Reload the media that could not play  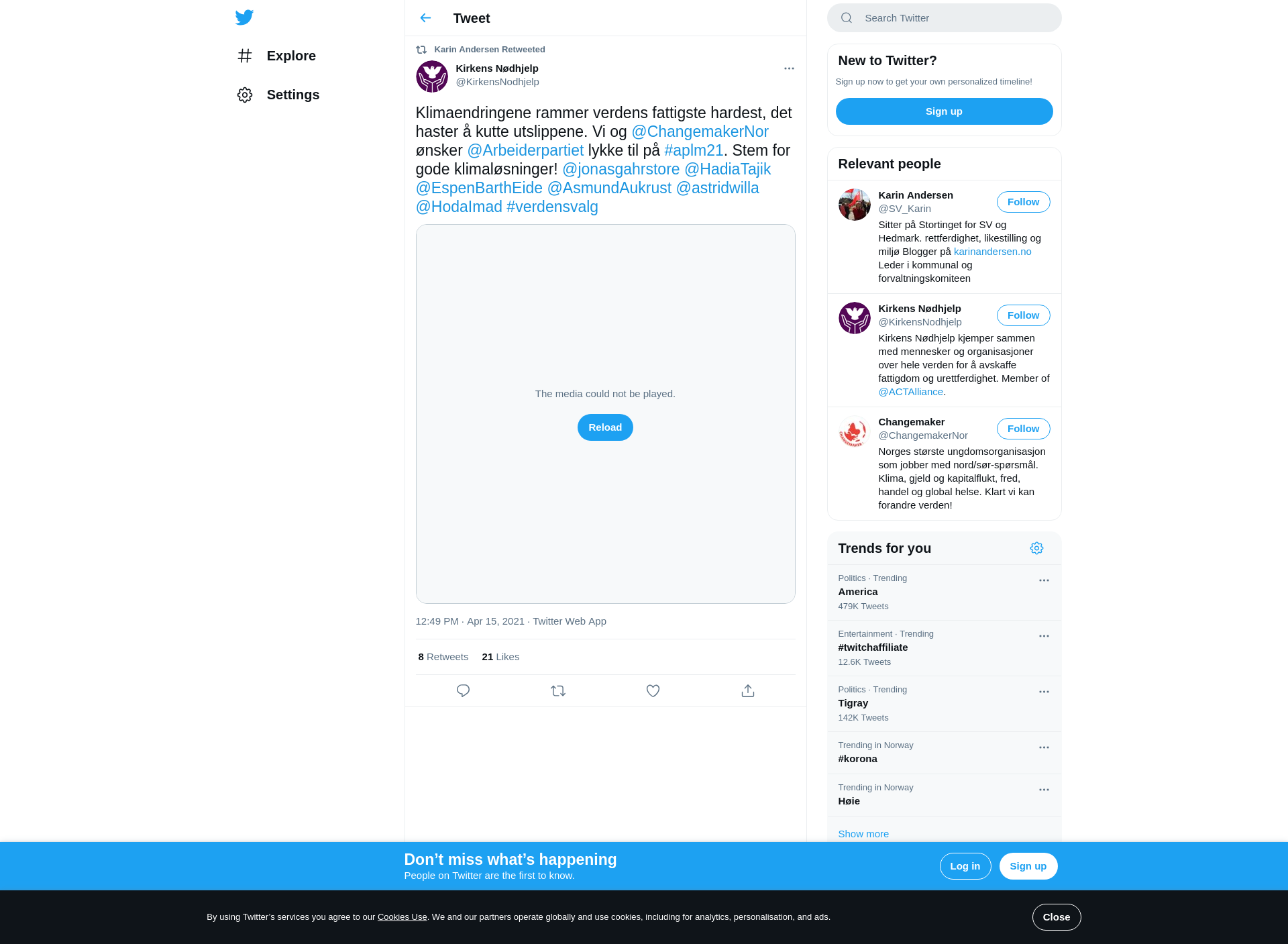tap(605, 427)
